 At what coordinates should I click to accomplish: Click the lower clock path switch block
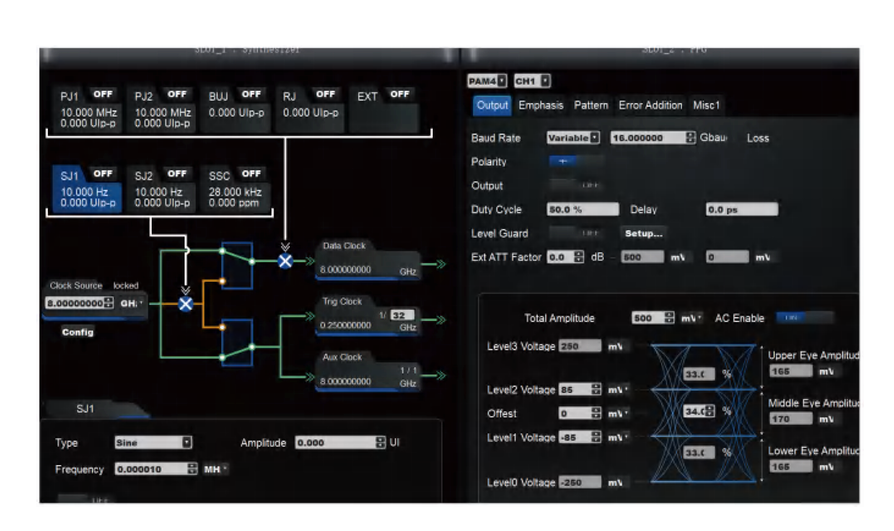click(x=237, y=342)
